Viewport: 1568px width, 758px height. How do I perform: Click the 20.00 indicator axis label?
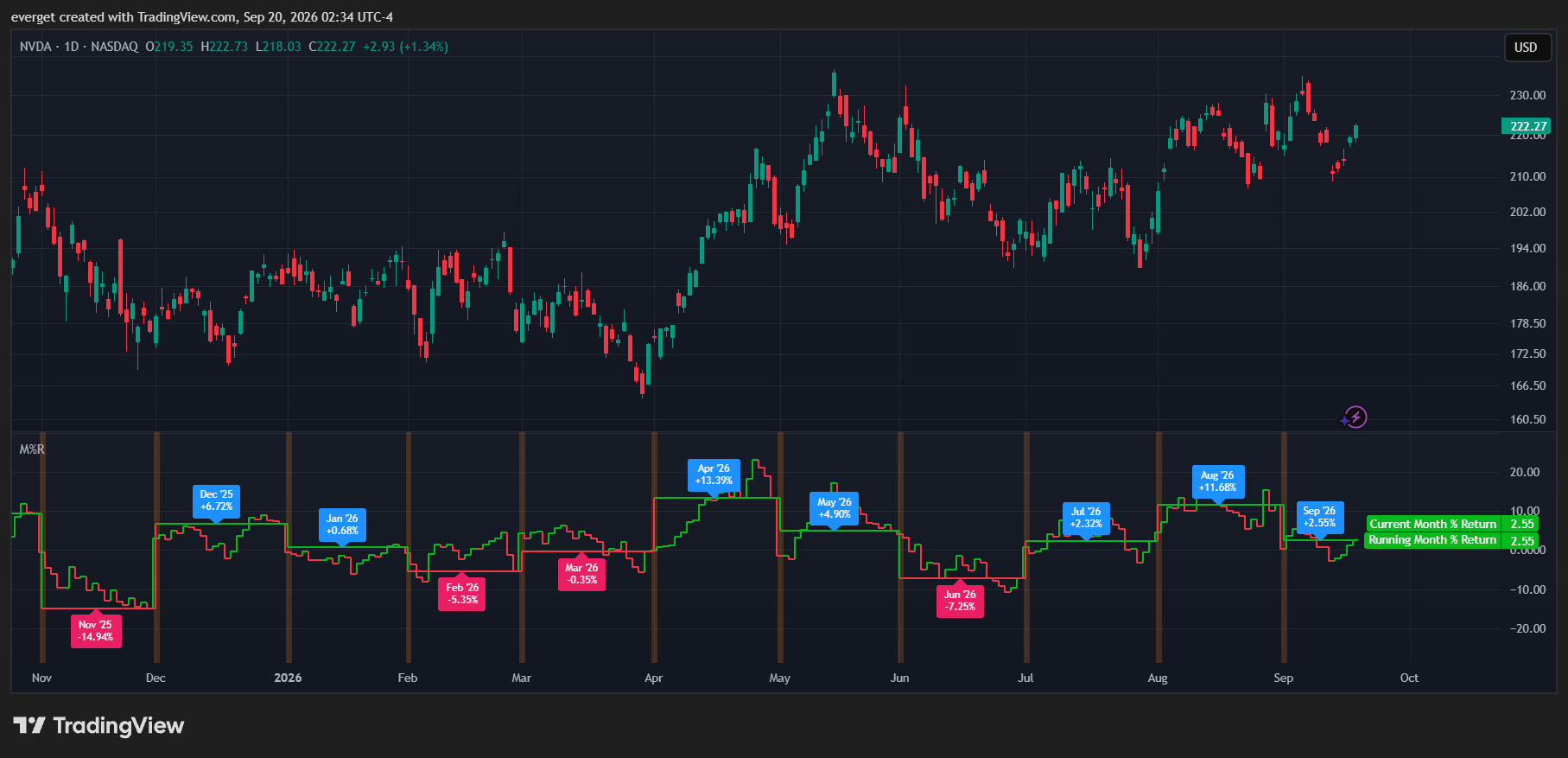(1524, 472)
